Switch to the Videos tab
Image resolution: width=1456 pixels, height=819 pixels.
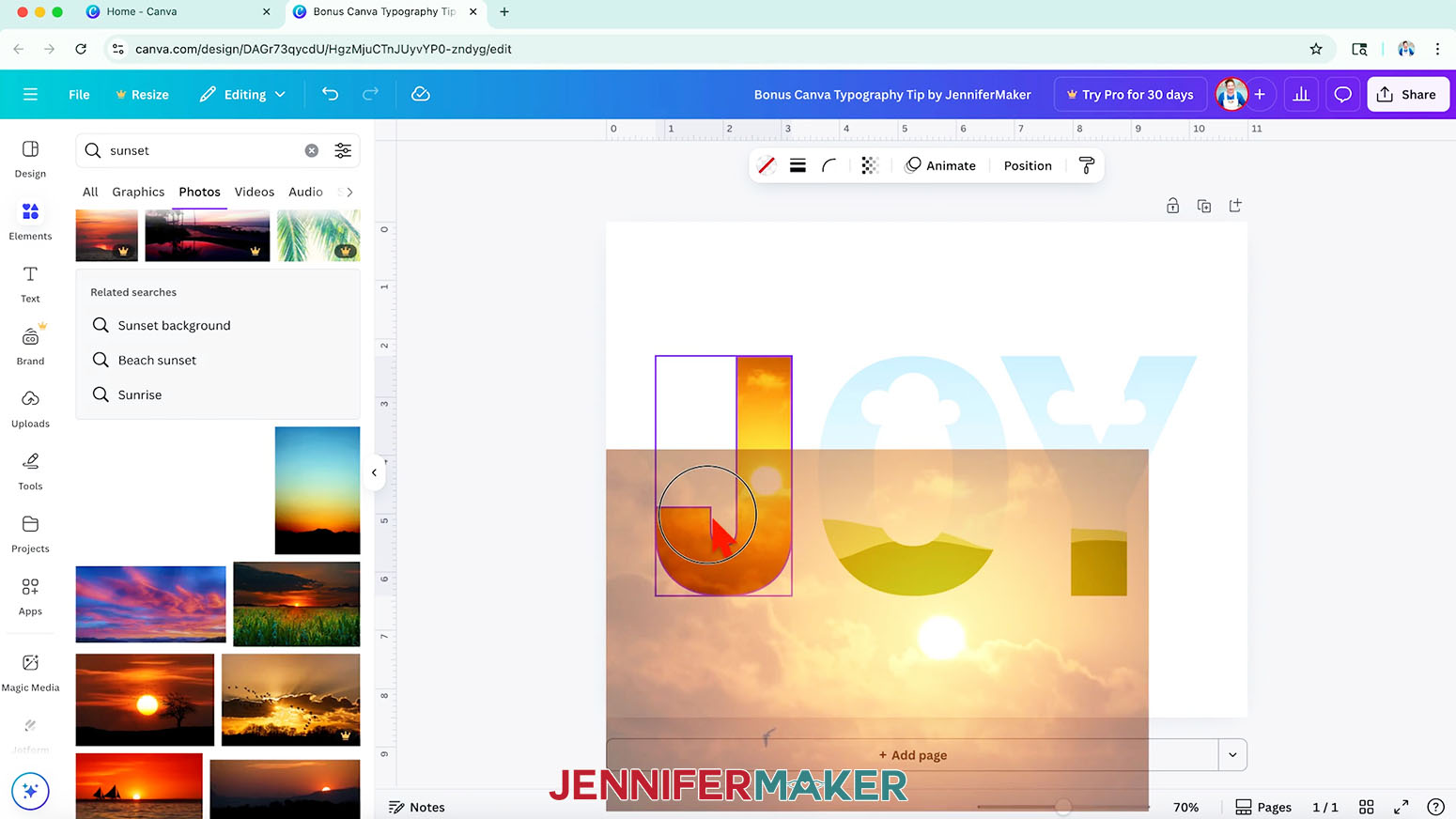(x=255, y=192)
